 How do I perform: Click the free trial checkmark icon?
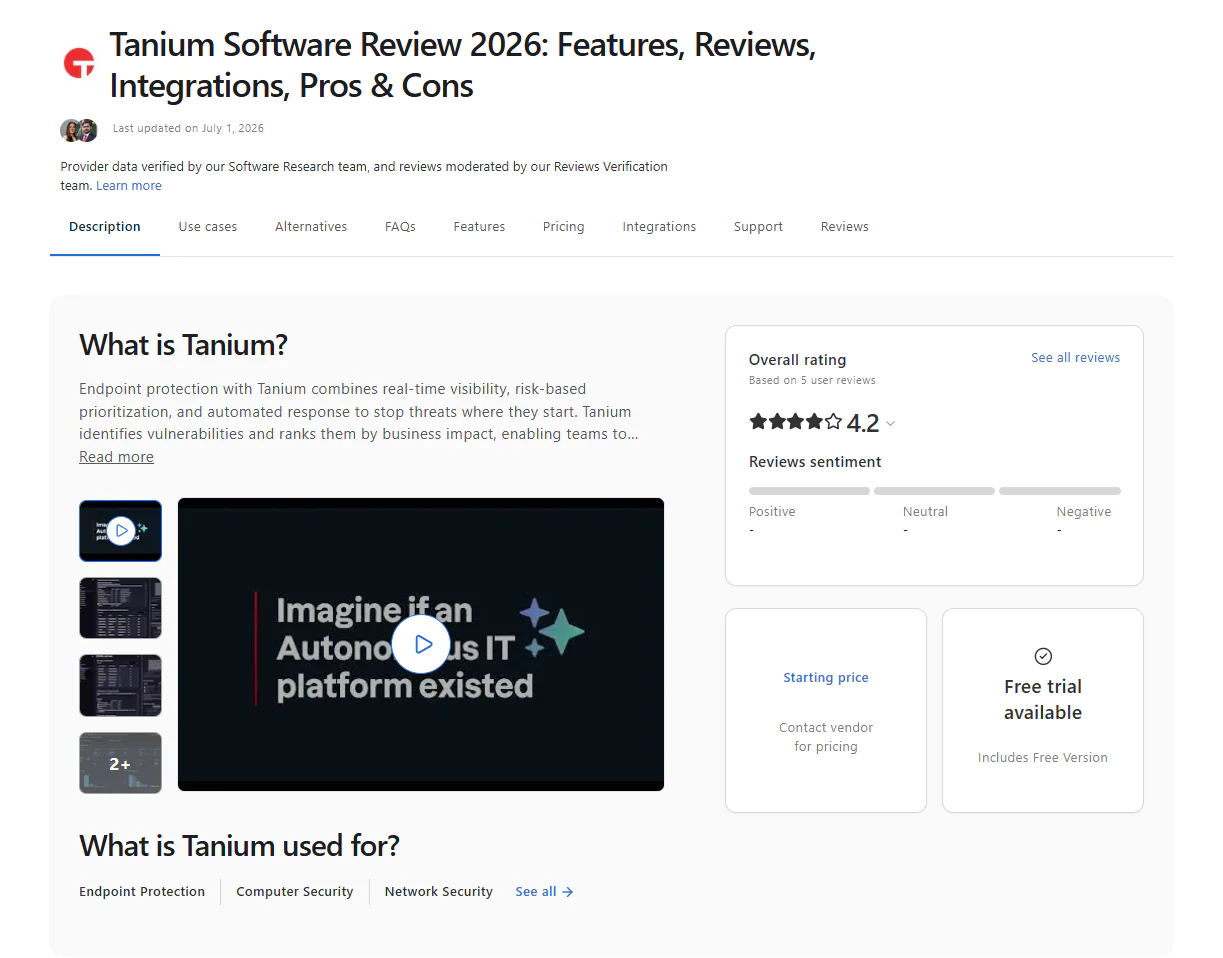(x=1043, y=656)
